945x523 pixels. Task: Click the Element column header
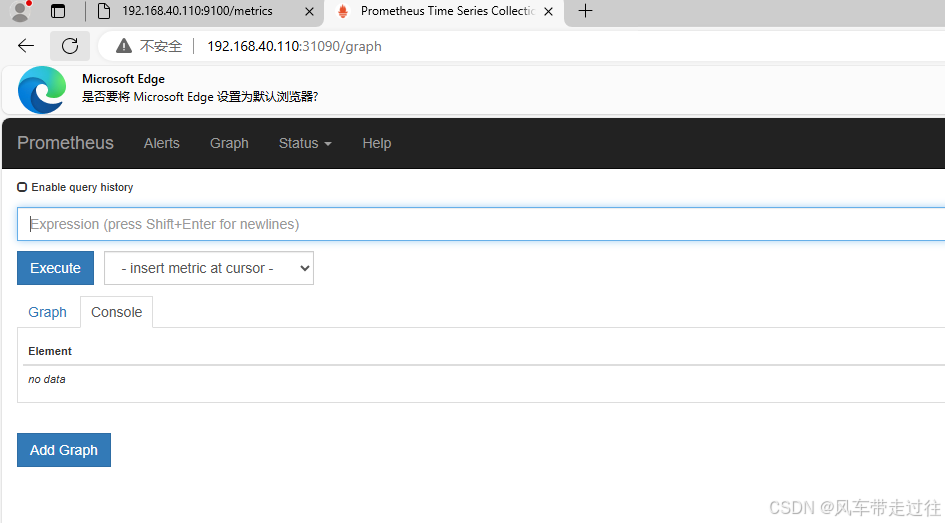(50, 351)
